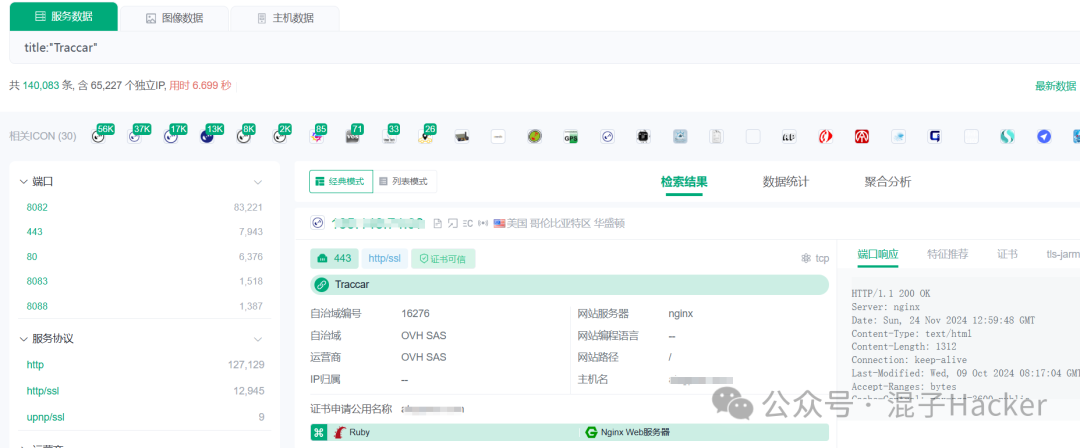Select the related icon with 26 count
The width and height of the screenshot is (1080, 448).
(x=426, y=136)
